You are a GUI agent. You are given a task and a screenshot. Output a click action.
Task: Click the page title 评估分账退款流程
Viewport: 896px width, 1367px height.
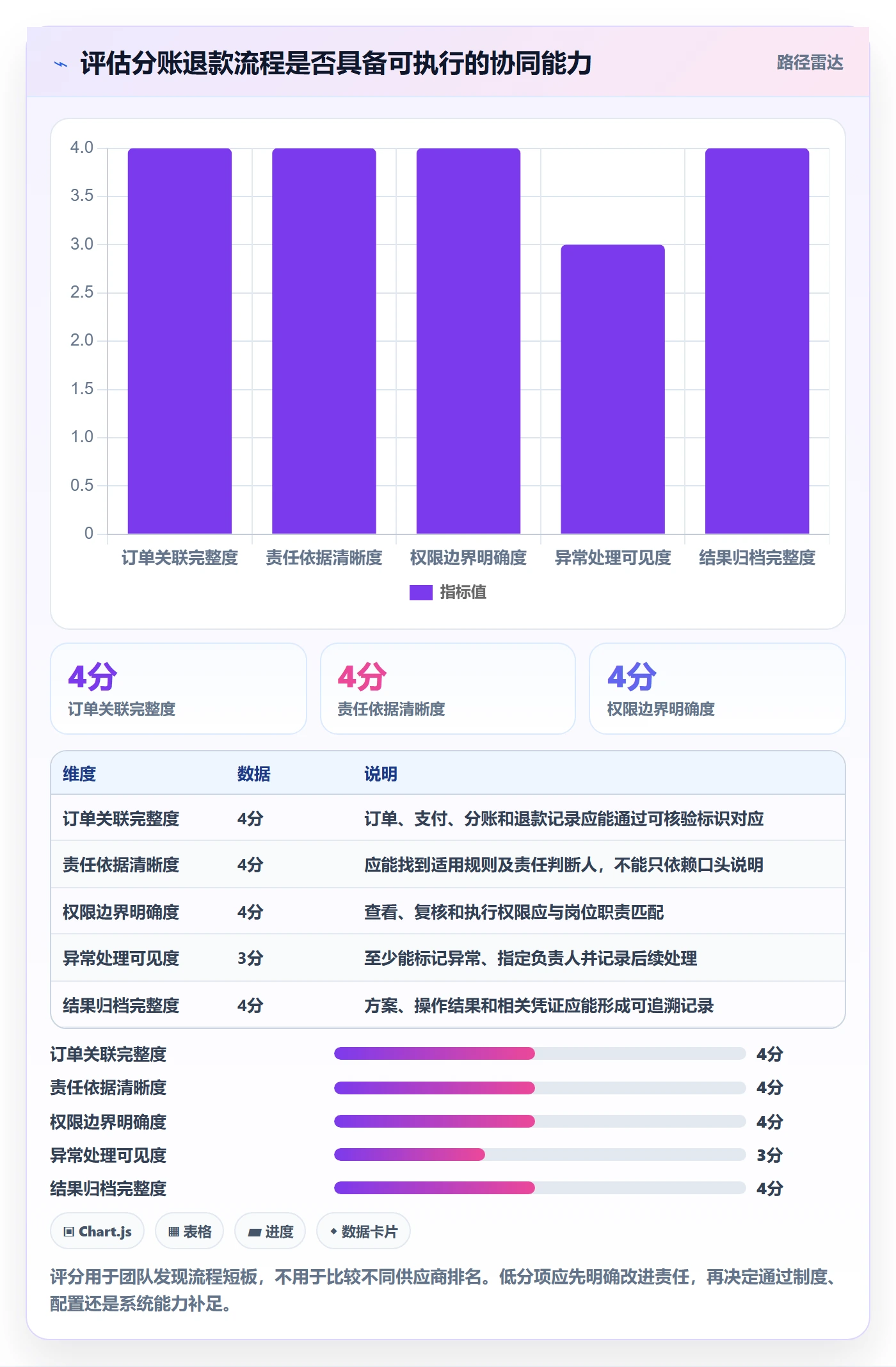pyautogui.click(x=336, y=63)
